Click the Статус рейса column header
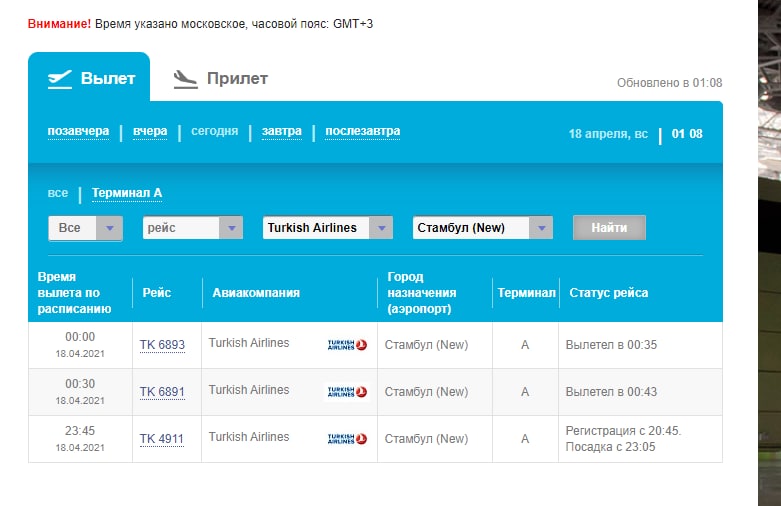Image resolution: width=781 pixels, height=506 pixels. (609, 293)
